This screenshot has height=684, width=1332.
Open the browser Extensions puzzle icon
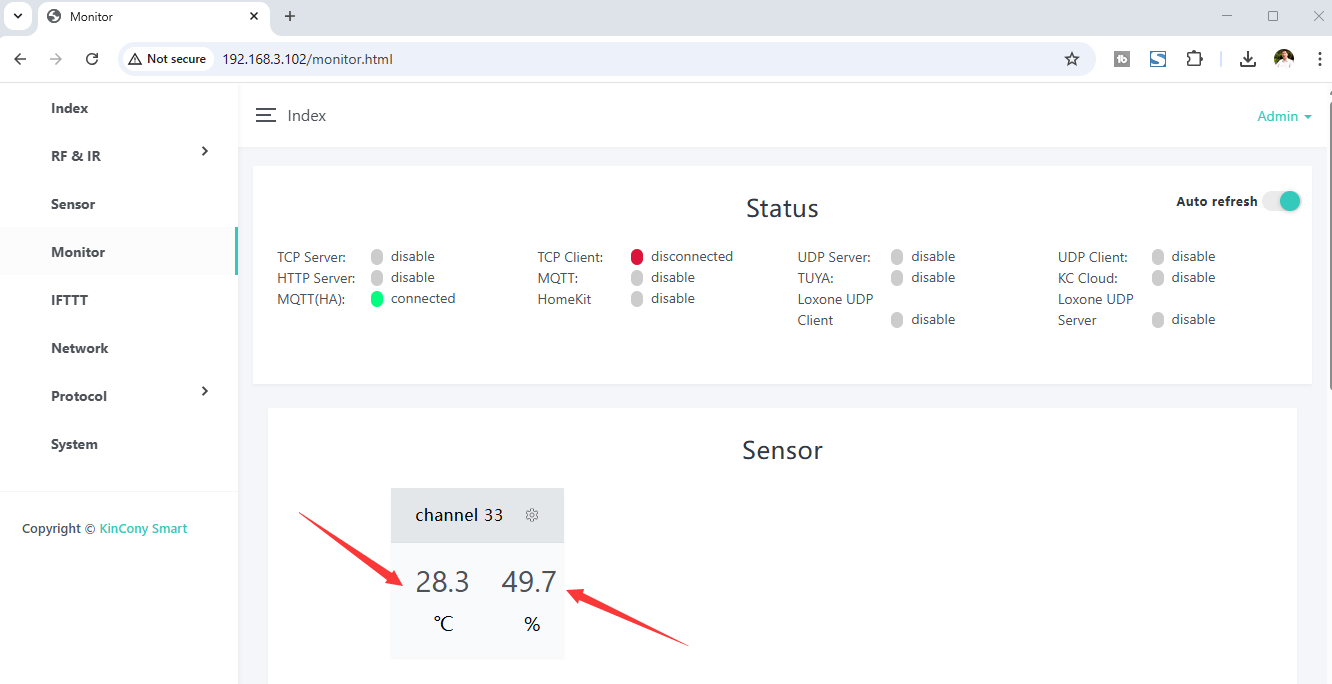[1194, 59]
